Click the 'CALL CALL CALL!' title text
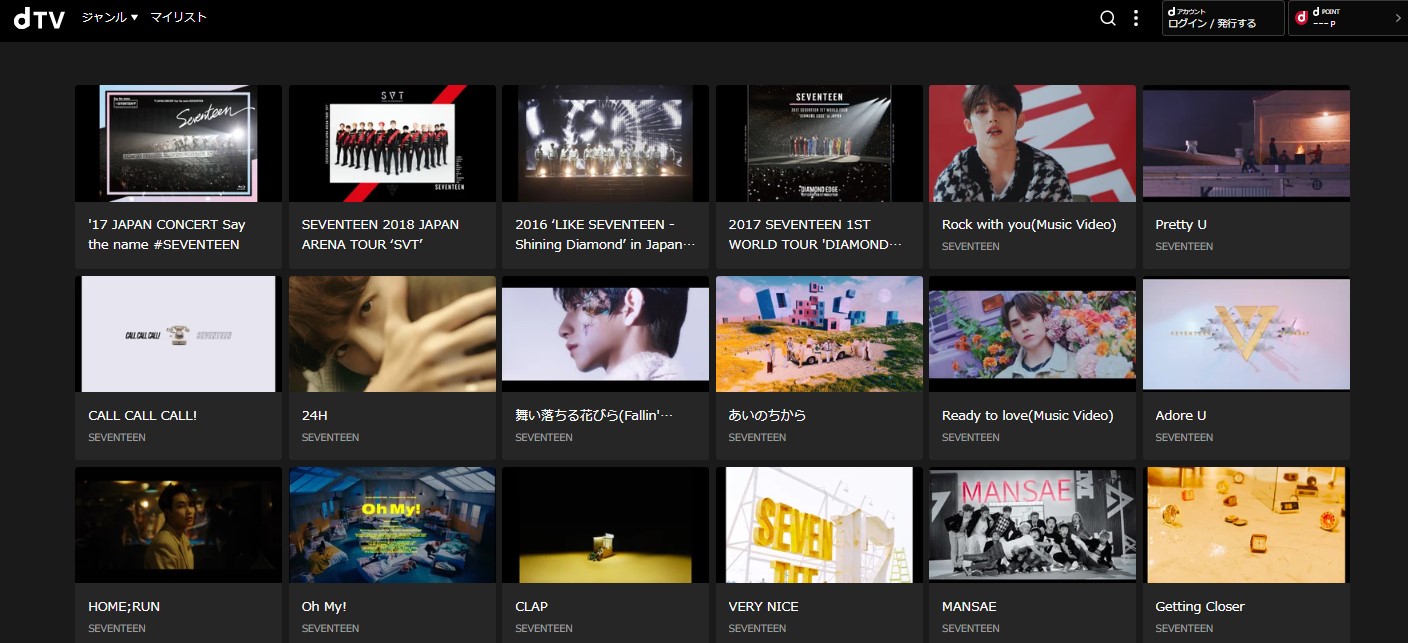Image resolution: width=1408 pixels, height=643 pixels. click(x=143, y=415)
